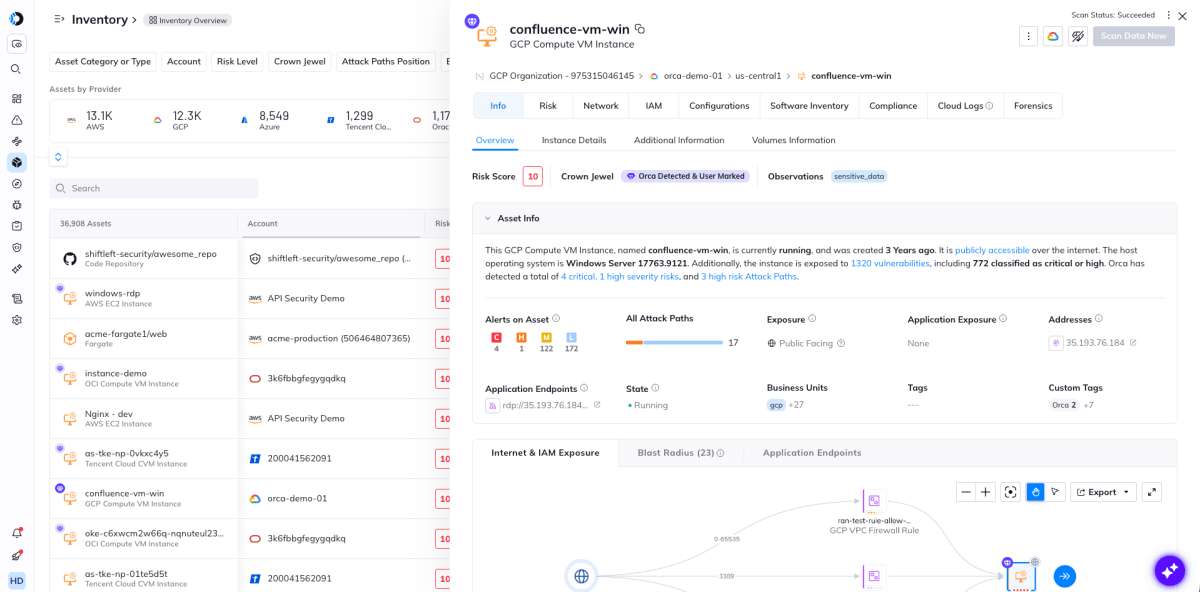1200x592 pixels.
Task: Click the internet globe node in the graph
Action: [581, 576]
